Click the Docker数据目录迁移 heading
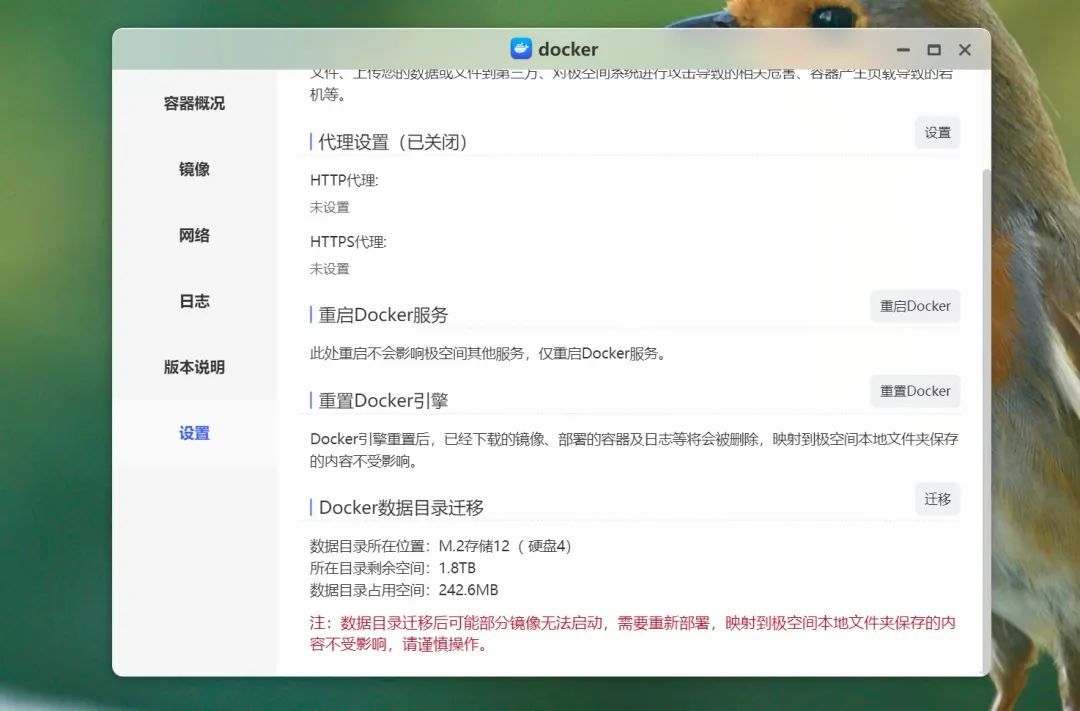This screenshot has height=711, width=1080. tap(401, 508)
